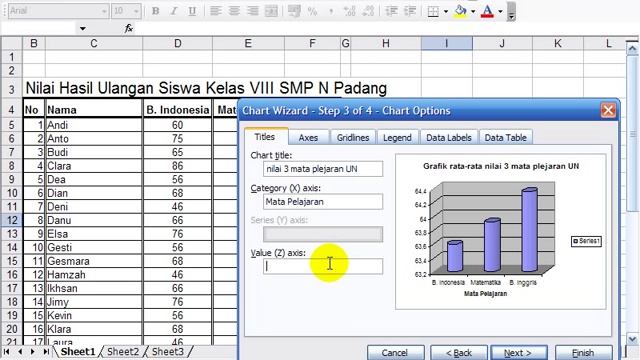Open the font name dropdown
This screenshot has width=640, height=360.
click(x=104, y=11)
